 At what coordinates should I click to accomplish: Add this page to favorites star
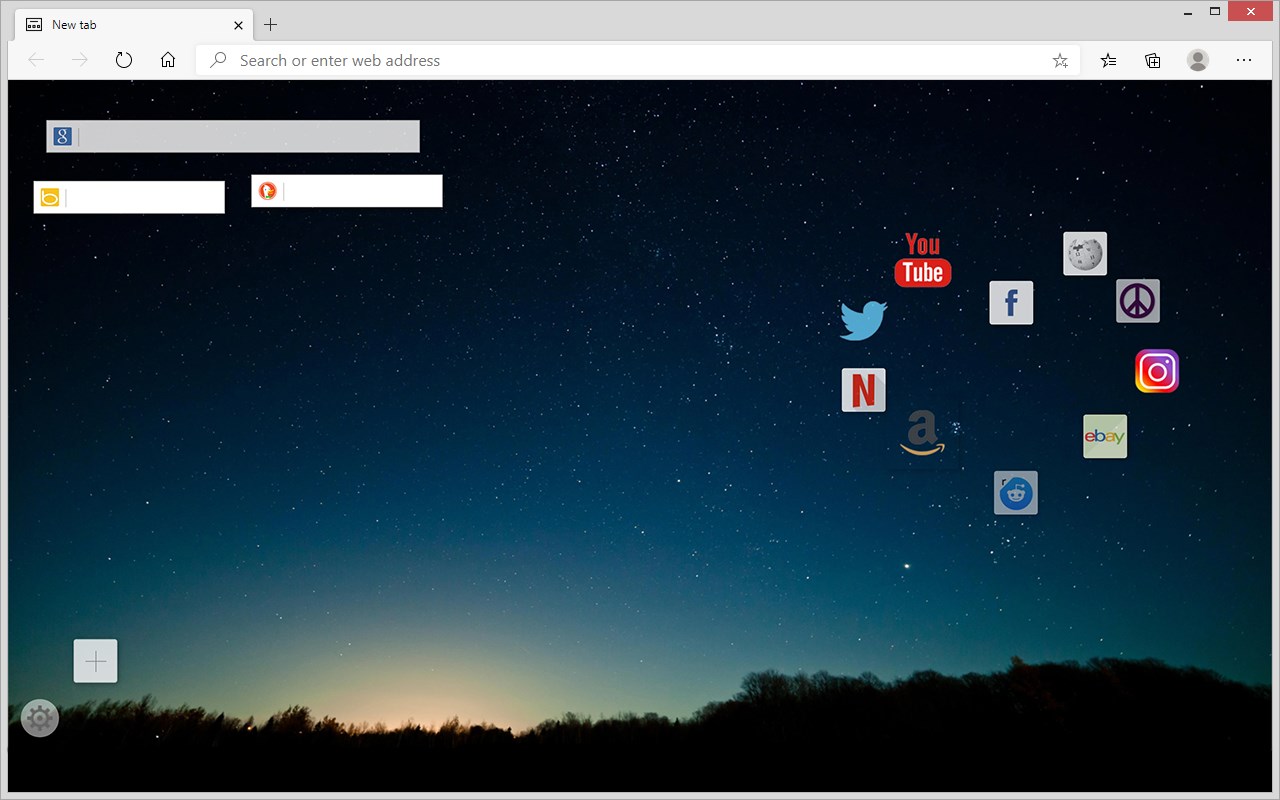(1060, 60)
